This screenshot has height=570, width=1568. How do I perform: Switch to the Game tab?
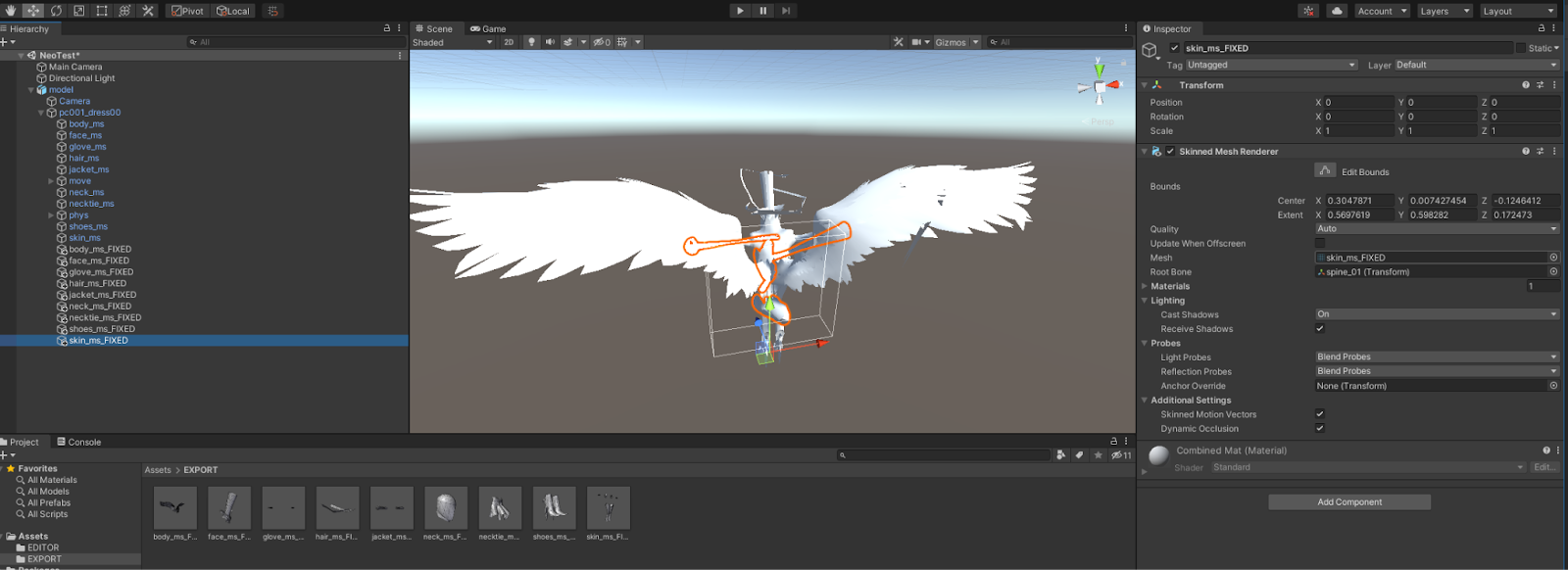487,28
